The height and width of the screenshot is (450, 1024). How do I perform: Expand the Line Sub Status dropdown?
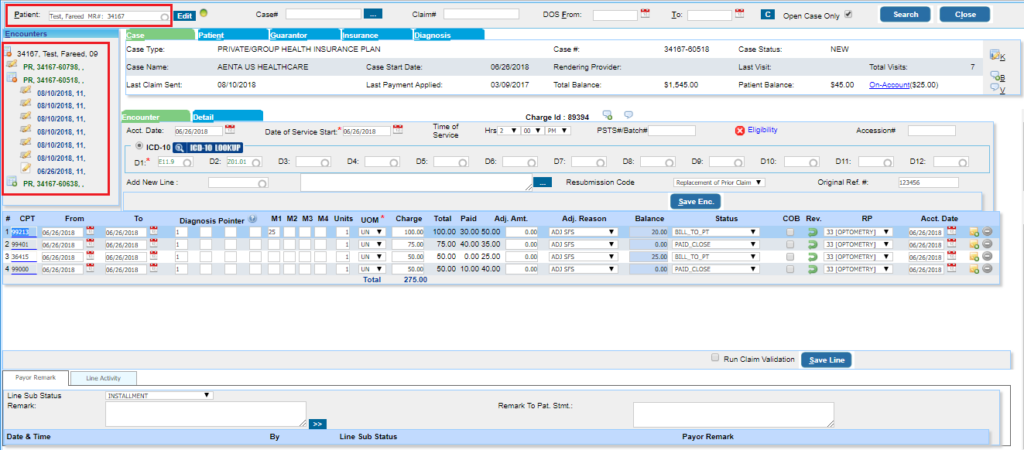[x=159, y=395]
